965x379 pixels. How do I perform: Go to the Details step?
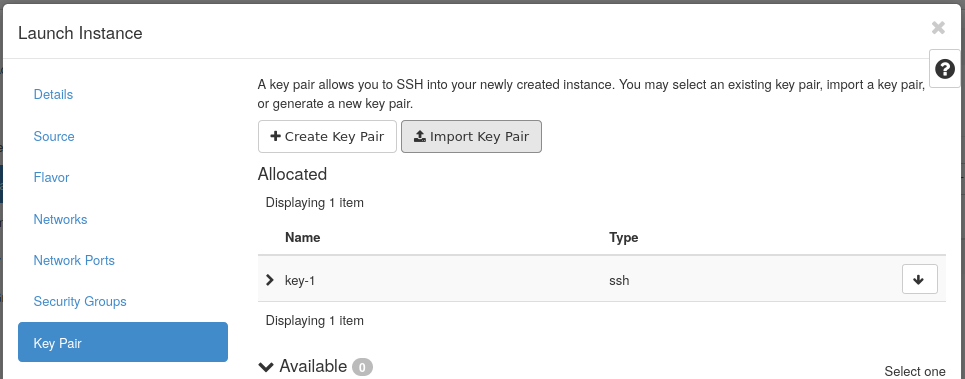tap(54, 95)
